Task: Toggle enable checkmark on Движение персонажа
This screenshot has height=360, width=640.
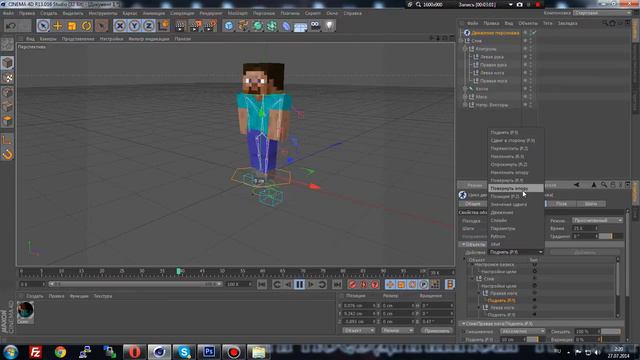Action: pyautogui.click(x=533, y=33)
